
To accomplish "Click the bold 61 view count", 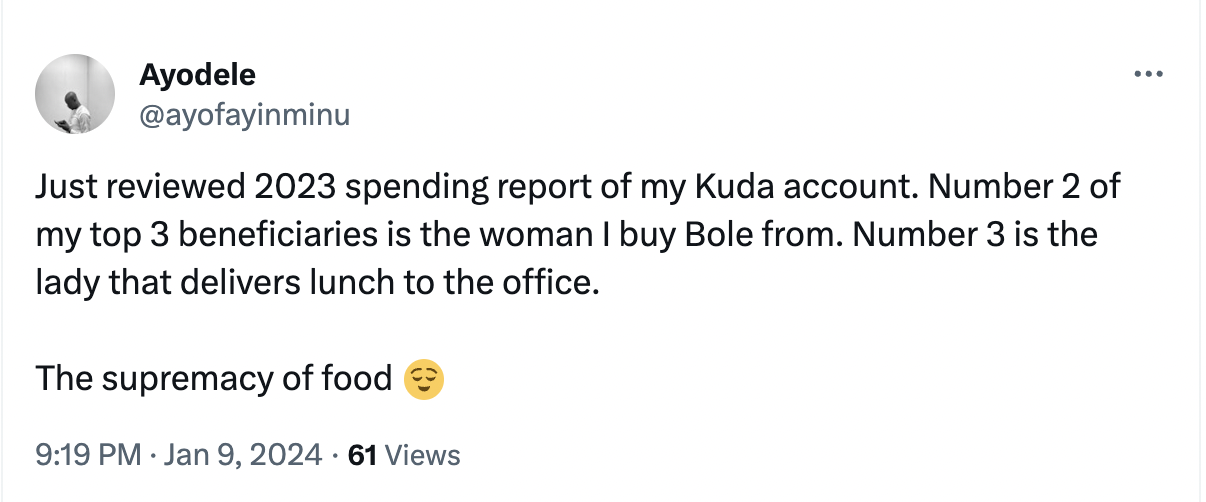I will point(360,456).
